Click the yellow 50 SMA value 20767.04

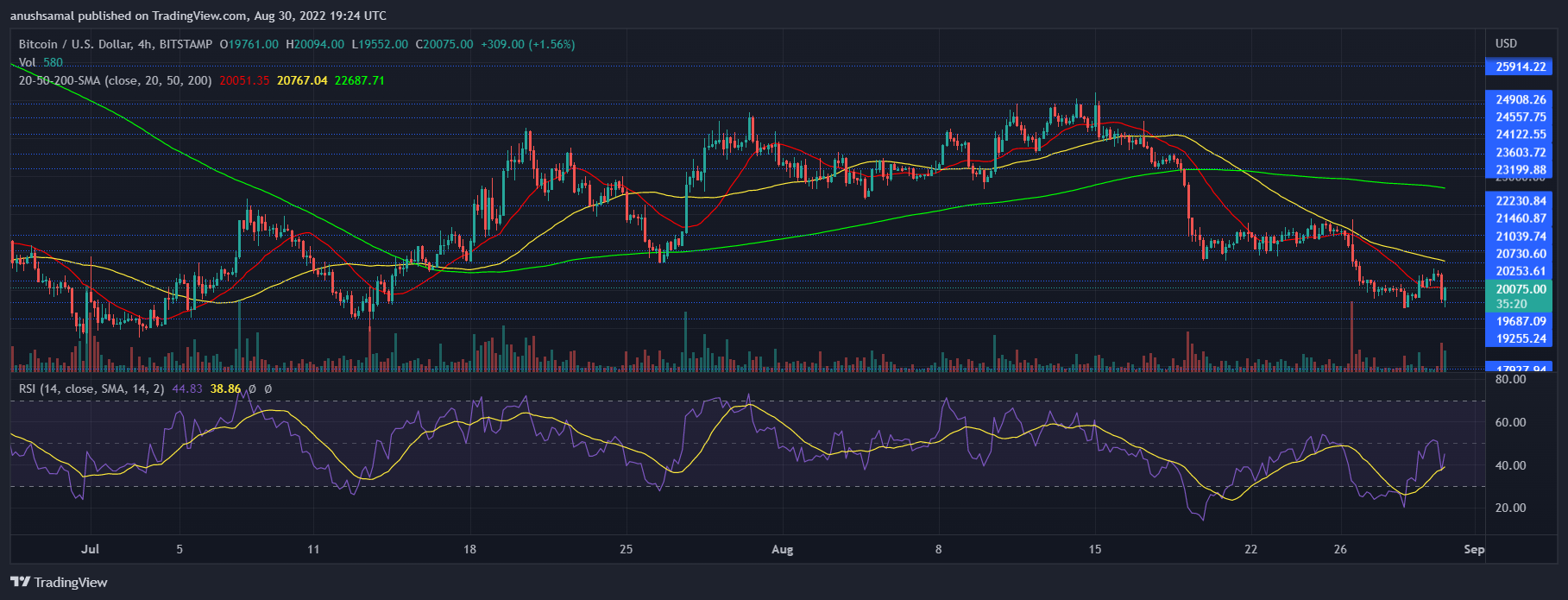point(302,80)
